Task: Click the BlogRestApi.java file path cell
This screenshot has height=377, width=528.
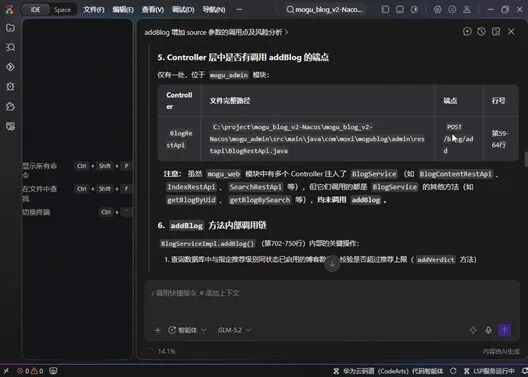Action: [x=318, y=139]
